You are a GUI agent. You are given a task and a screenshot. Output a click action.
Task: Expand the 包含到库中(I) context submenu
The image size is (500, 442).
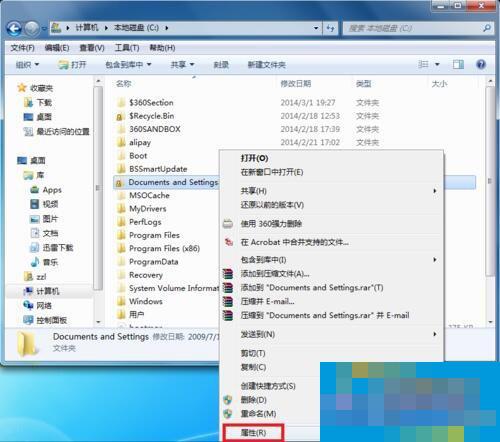coord(332,260)
